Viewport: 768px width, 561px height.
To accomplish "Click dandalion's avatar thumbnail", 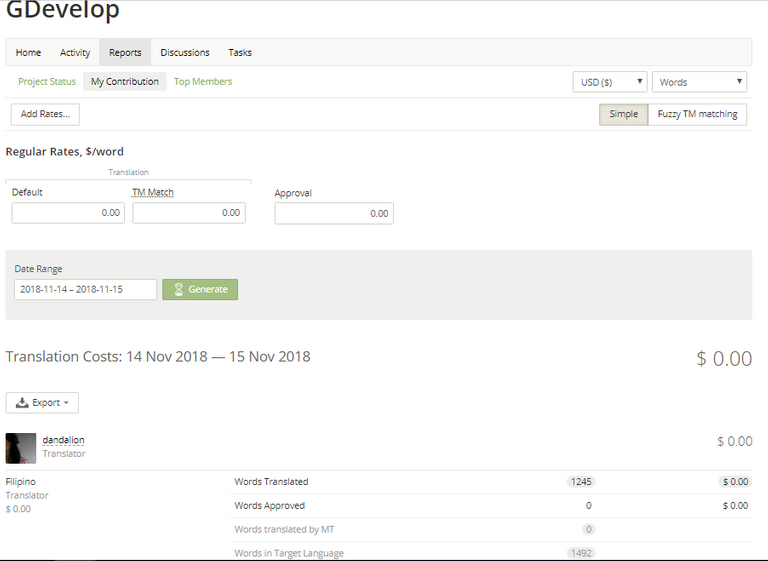I will point(21,448).
